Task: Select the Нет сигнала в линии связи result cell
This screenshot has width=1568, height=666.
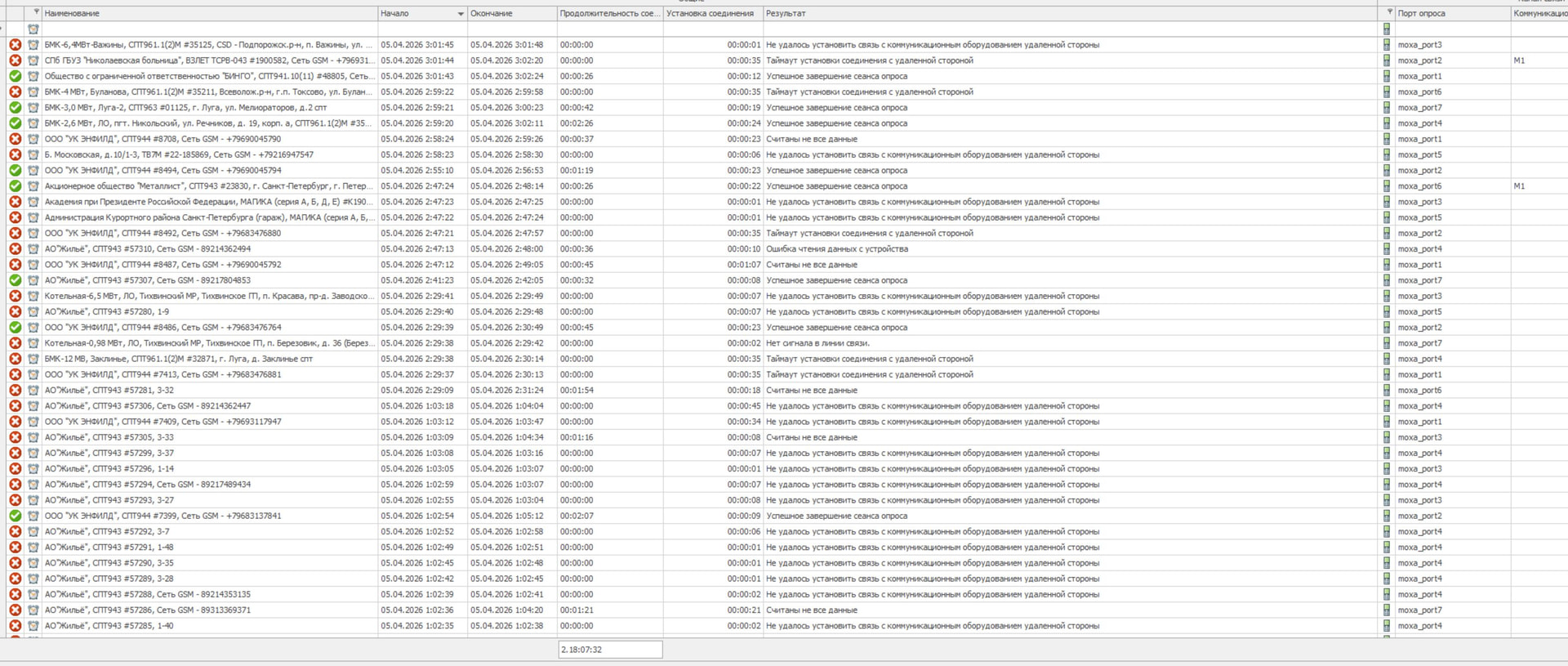Action: [817, 343]
